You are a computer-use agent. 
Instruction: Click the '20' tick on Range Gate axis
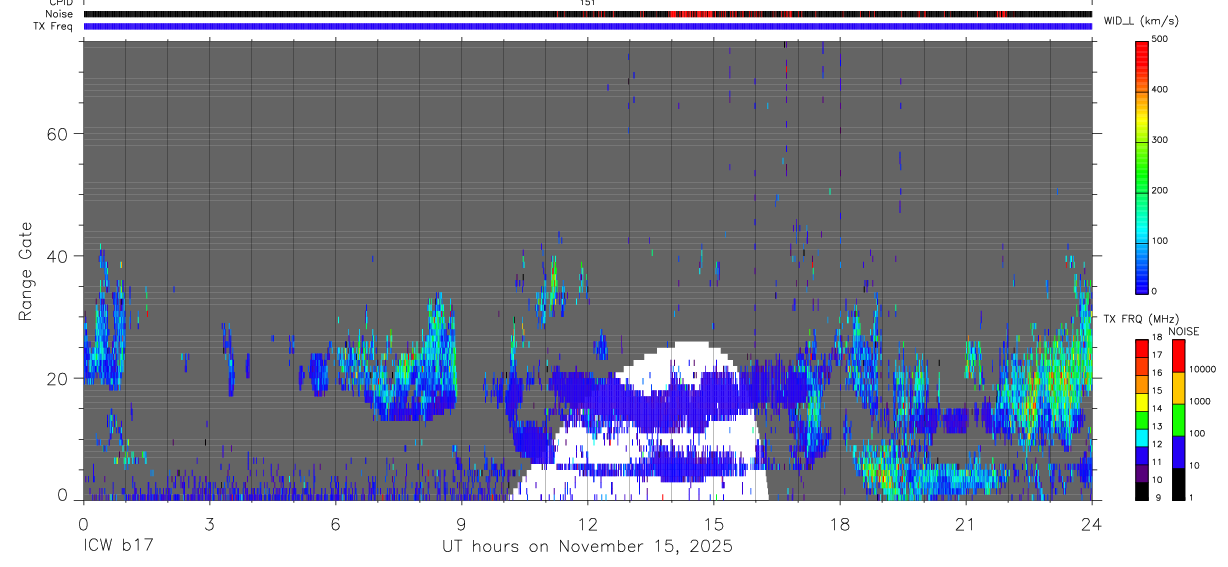pos(57,378)
